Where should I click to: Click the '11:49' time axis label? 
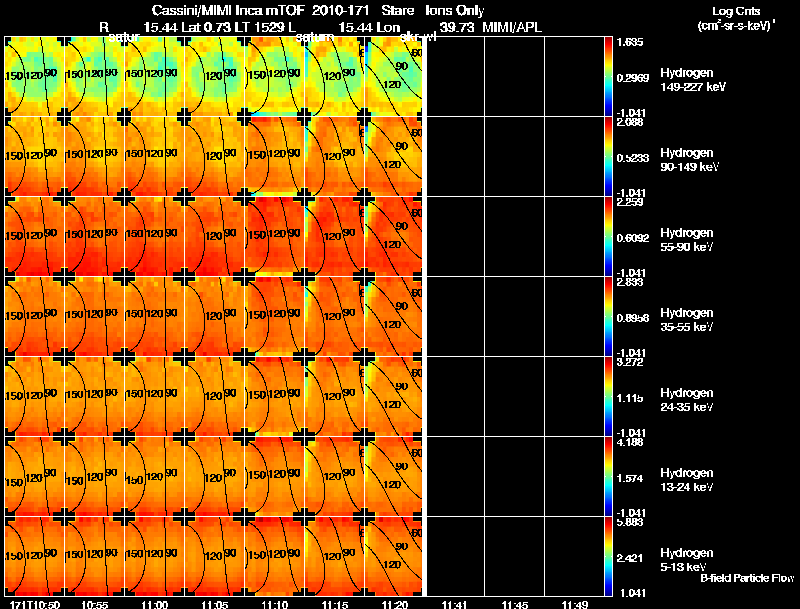[x=574, y=604]
